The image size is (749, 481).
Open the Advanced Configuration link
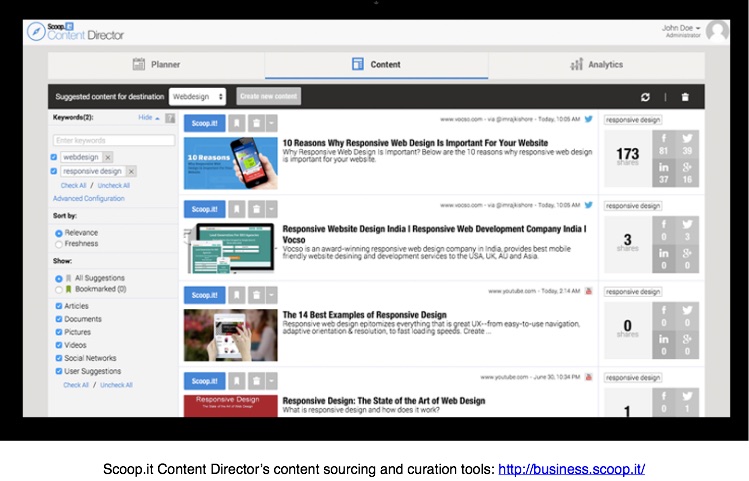coord(89,199)
